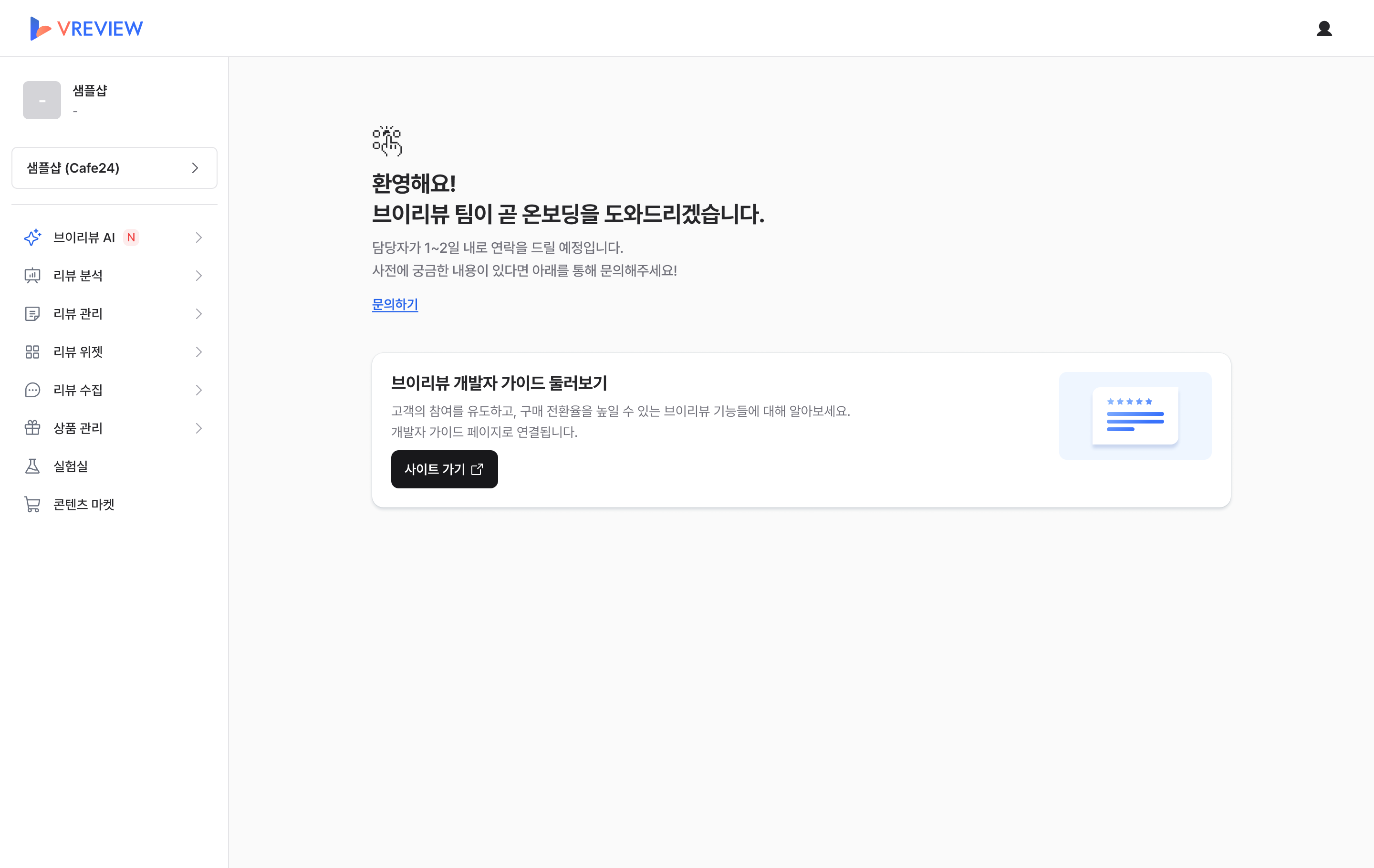The image size is (1374, 868).
Task: Expand the 상품 관리 submenu chevron
Action: click(x=198, y=428)
